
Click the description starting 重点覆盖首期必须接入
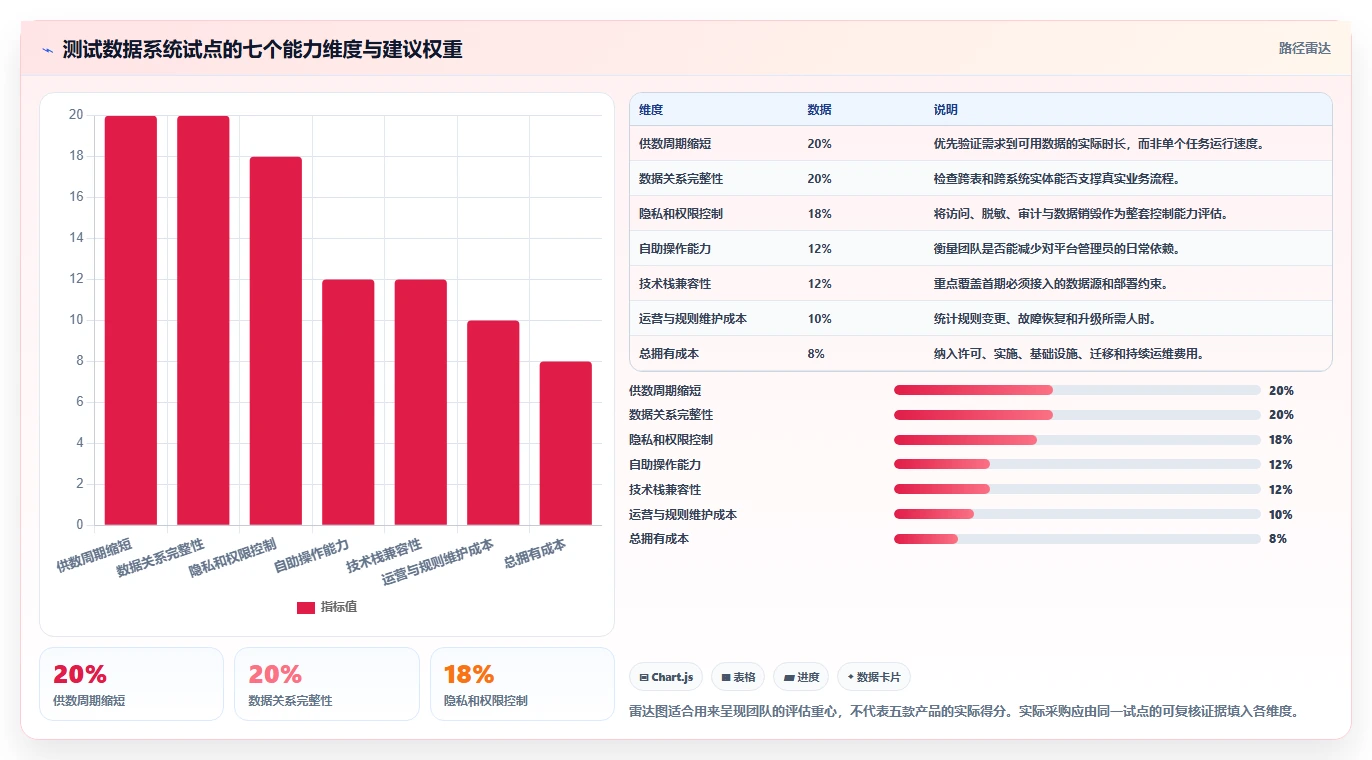1051,284
